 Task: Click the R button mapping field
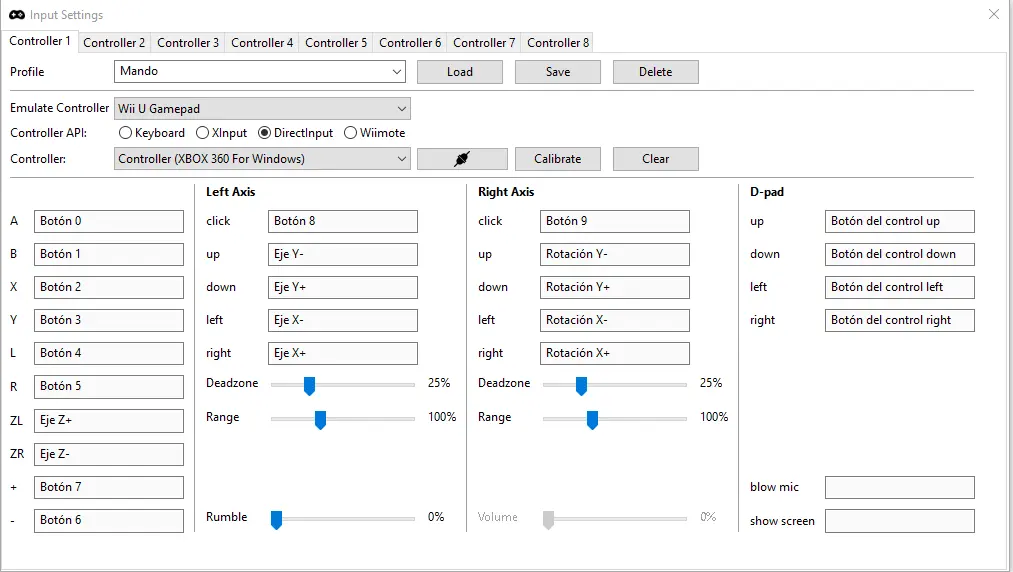pyautogui.click(x=109, y=387)
